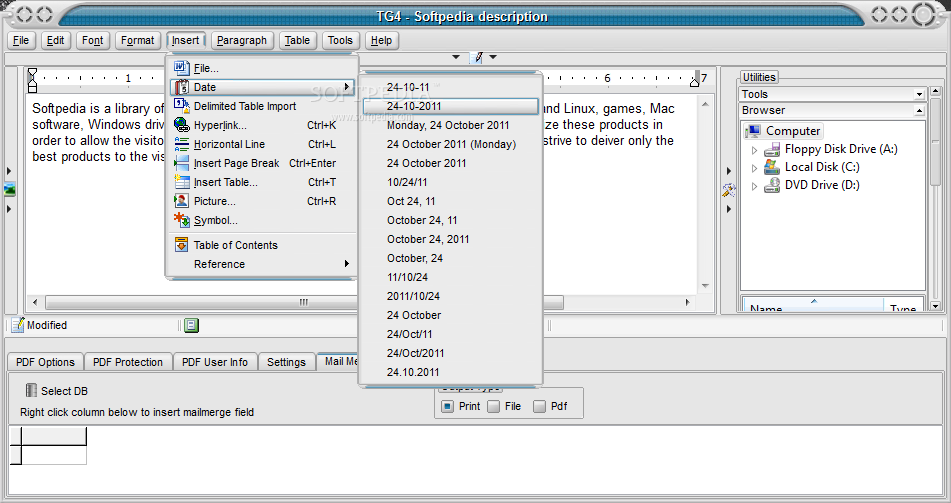Open the File menu
This screenshot has height=503, width=951.
[x=21, y=41]
